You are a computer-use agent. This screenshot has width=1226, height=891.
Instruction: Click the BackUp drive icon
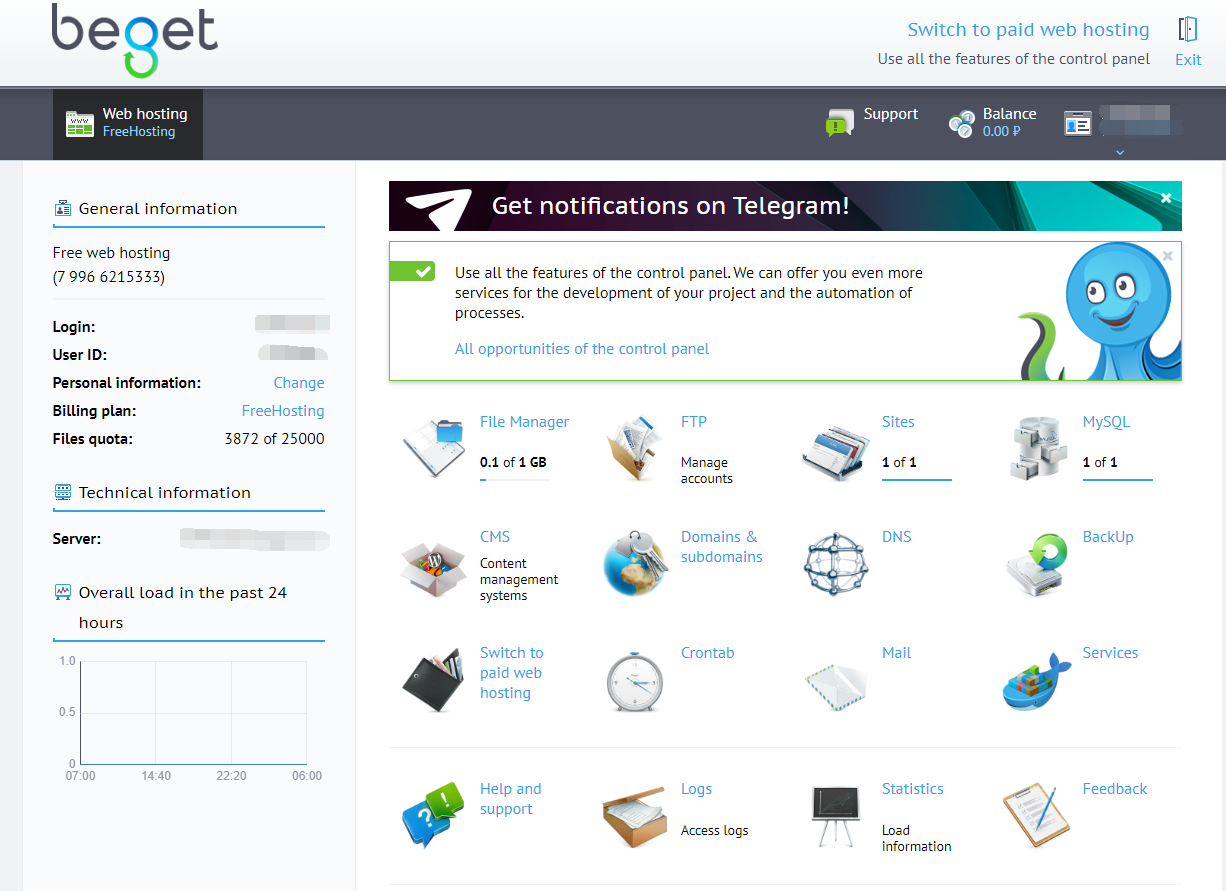click(1037, 564)
